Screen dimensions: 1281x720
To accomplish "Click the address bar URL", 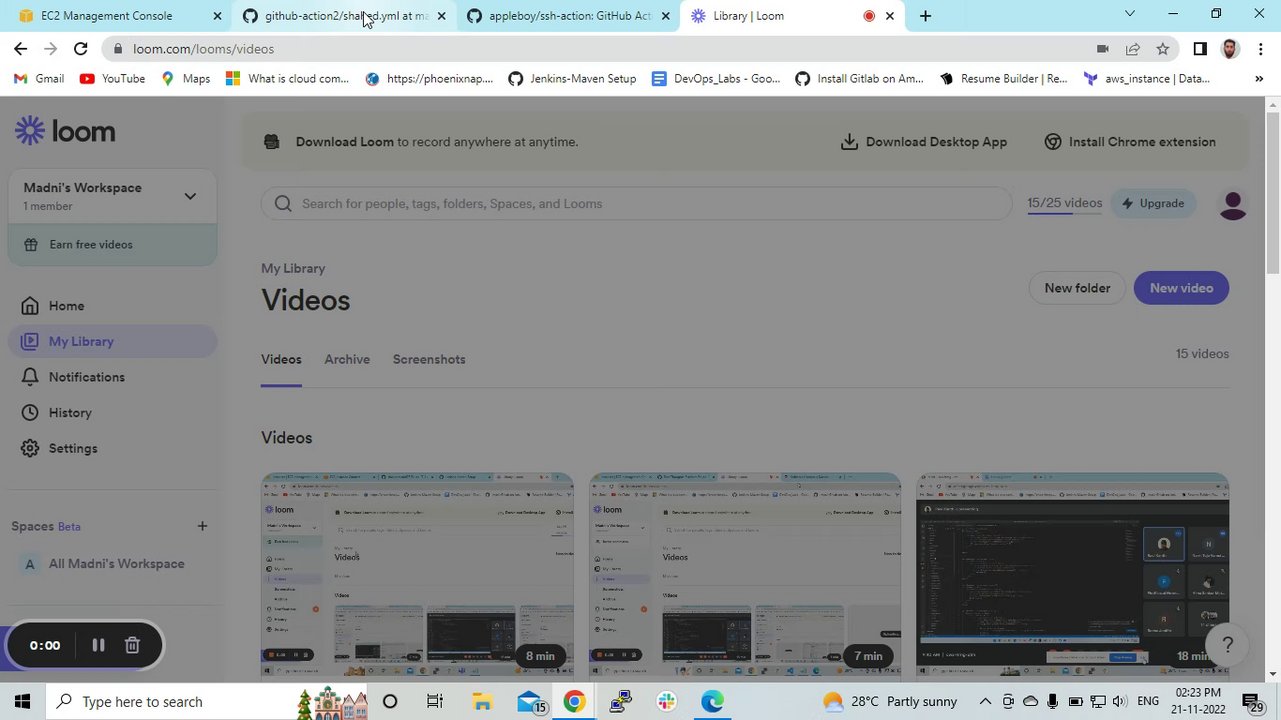I will (x=203, y=49).
